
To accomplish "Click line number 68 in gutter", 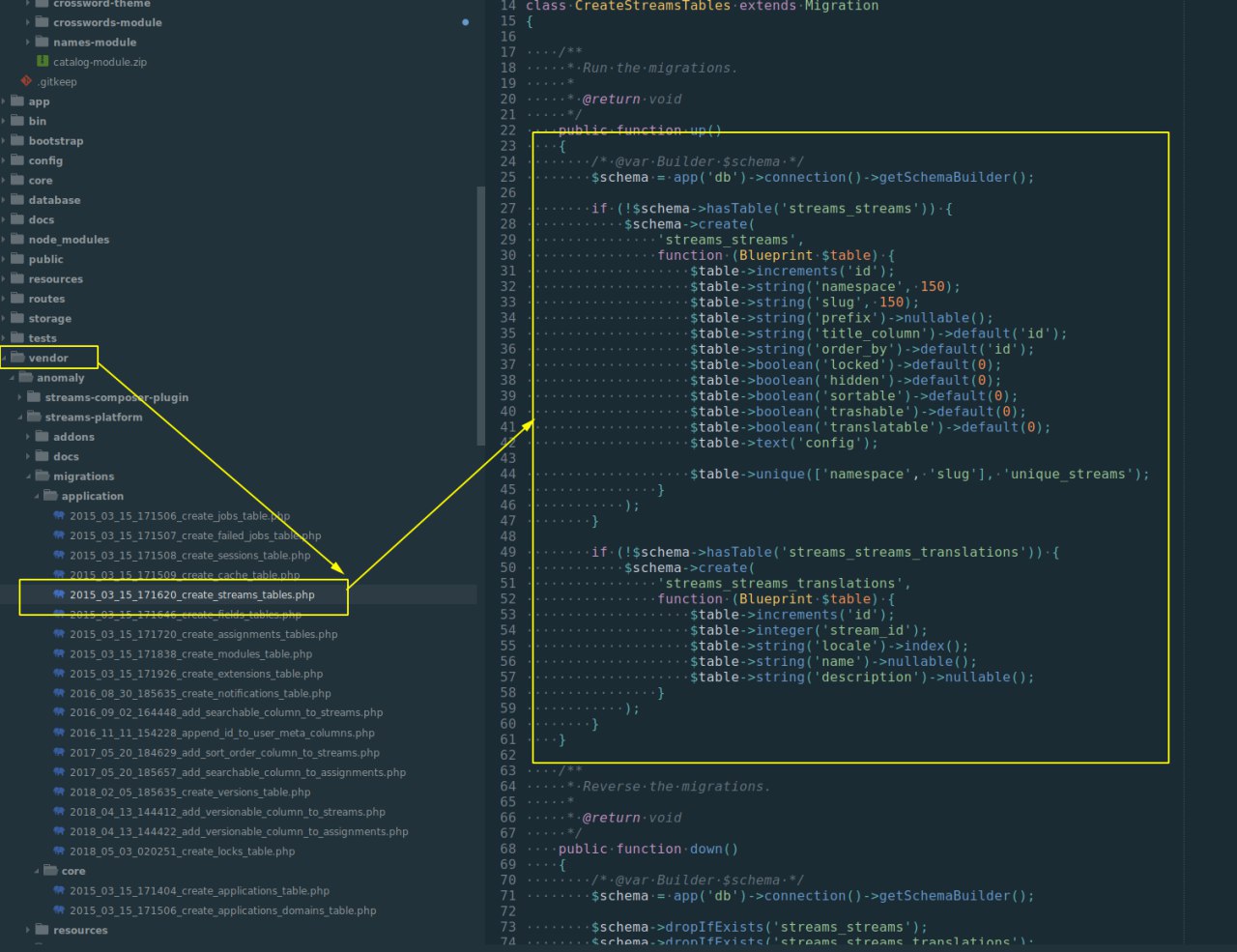I will 507,849.
